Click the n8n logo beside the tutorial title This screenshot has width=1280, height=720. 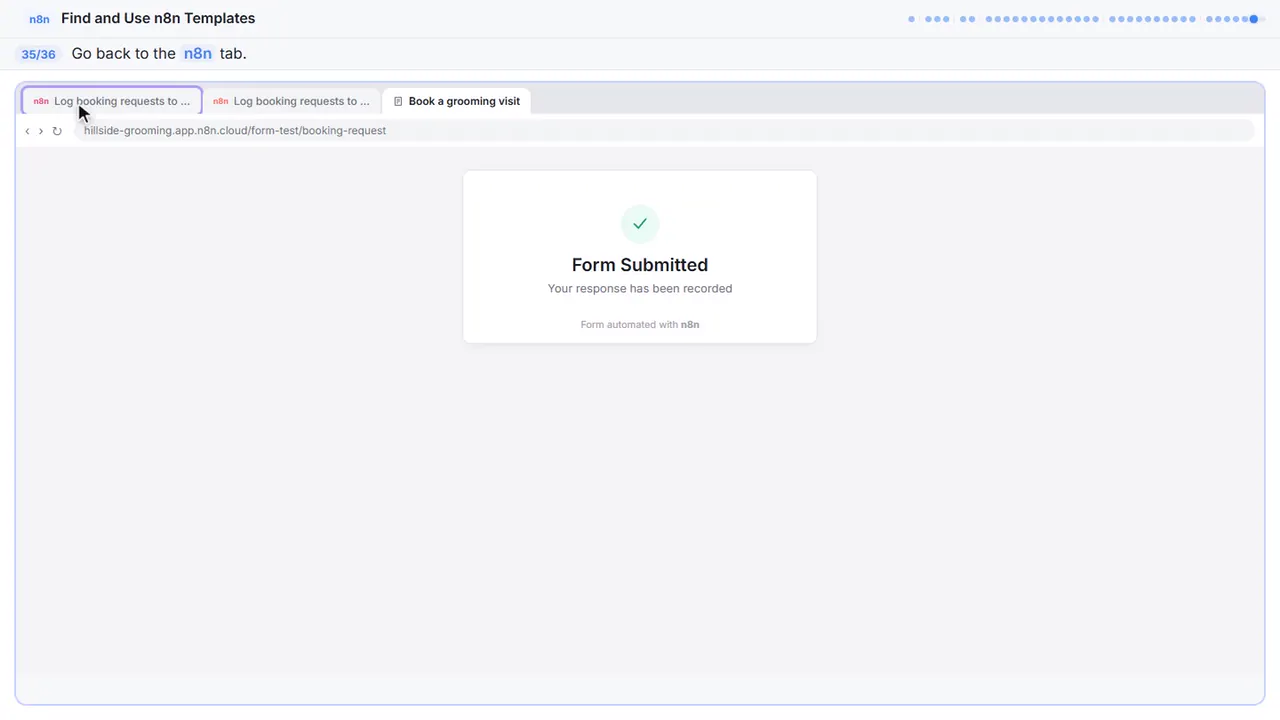[40, 19]
